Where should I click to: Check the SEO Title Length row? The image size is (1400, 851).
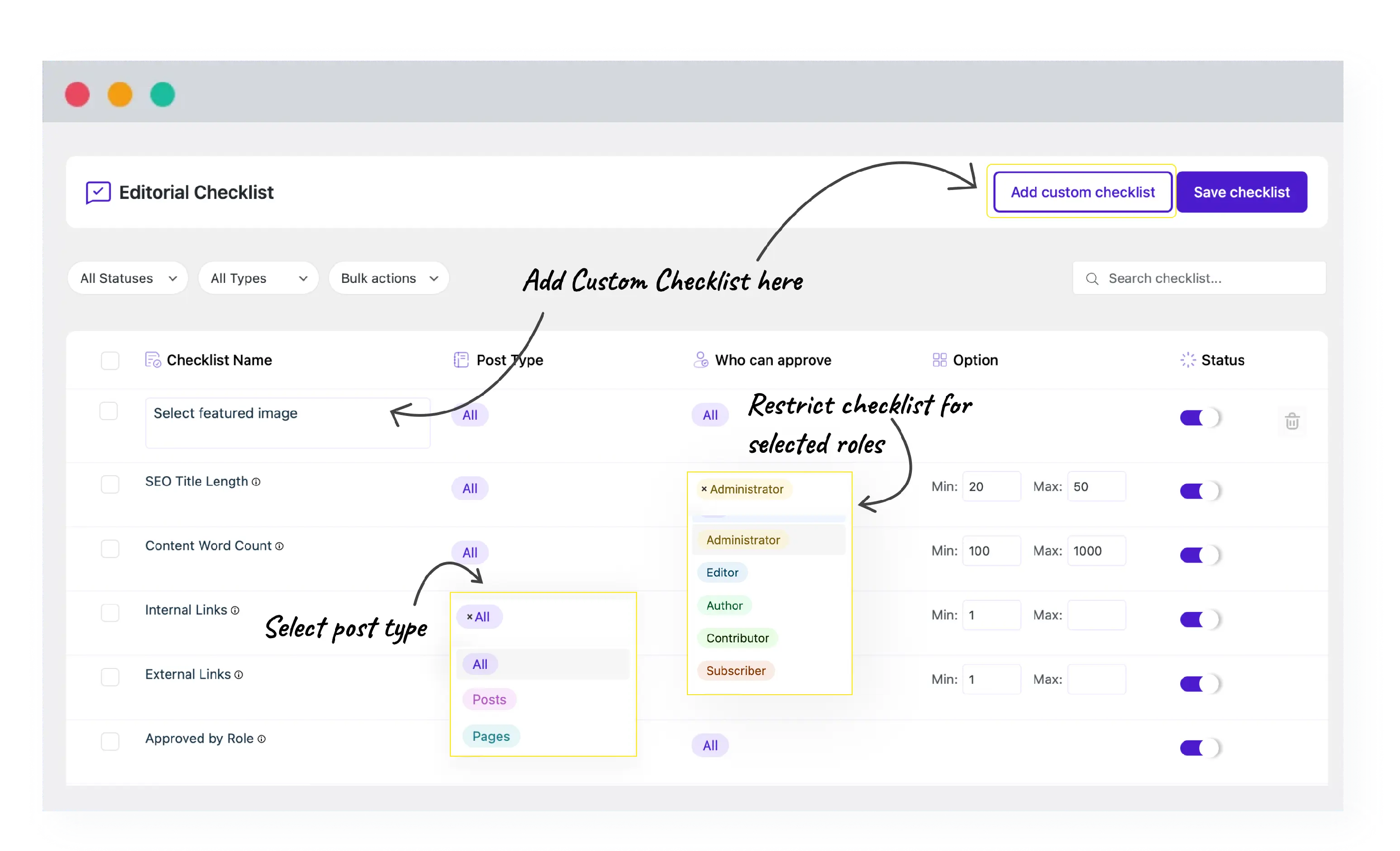tap(110, 485)
